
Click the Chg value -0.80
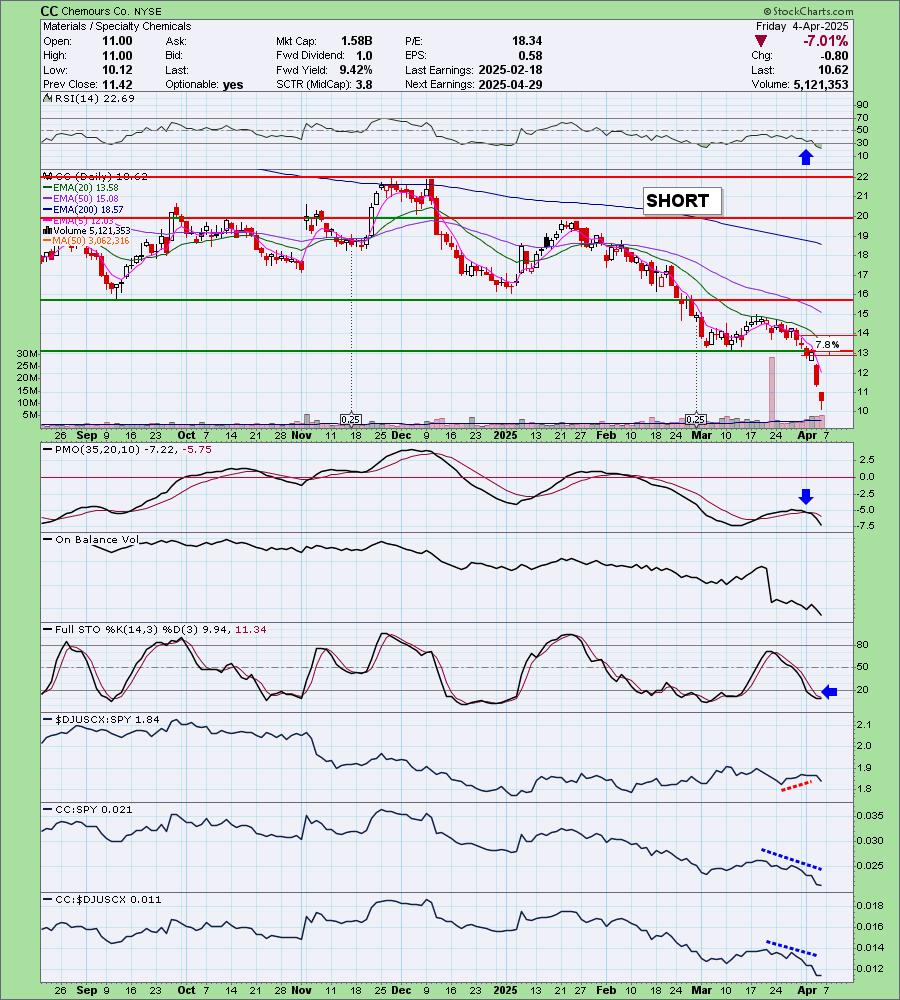833,55
